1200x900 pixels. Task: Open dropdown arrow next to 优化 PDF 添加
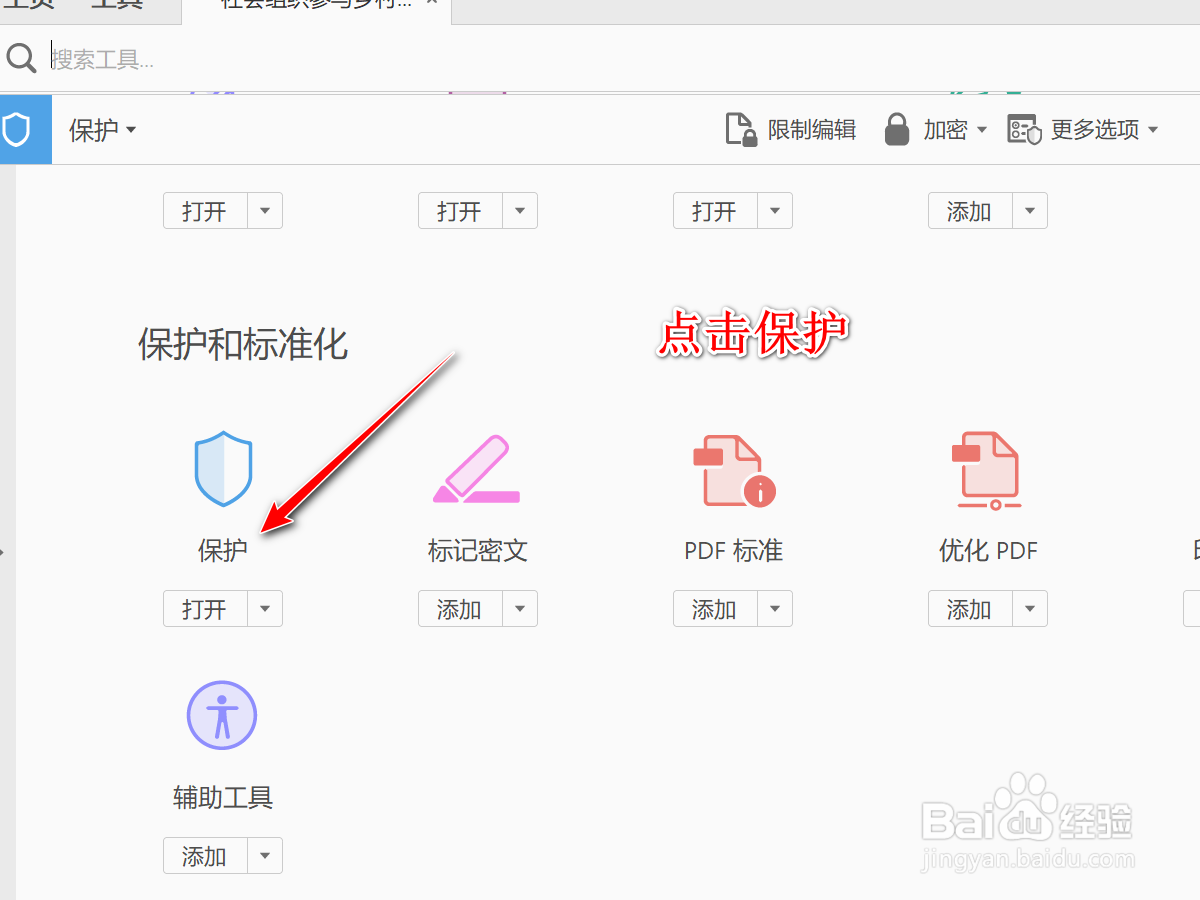pos(1030,608)
